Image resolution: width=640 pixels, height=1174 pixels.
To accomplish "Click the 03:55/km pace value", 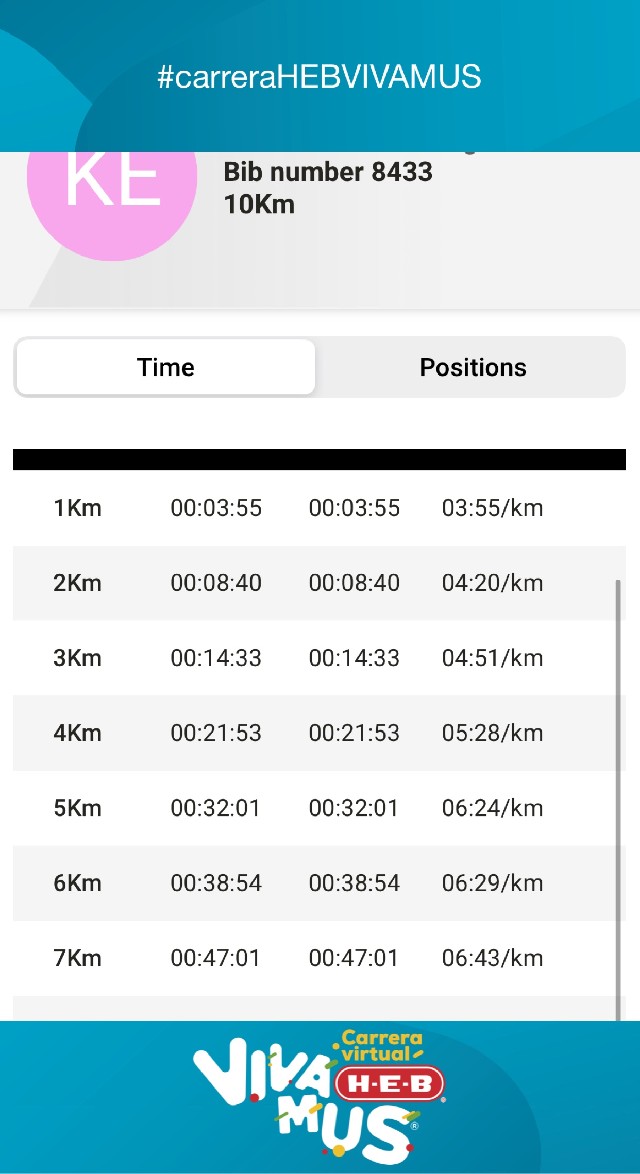I will (x=492, y=508).
